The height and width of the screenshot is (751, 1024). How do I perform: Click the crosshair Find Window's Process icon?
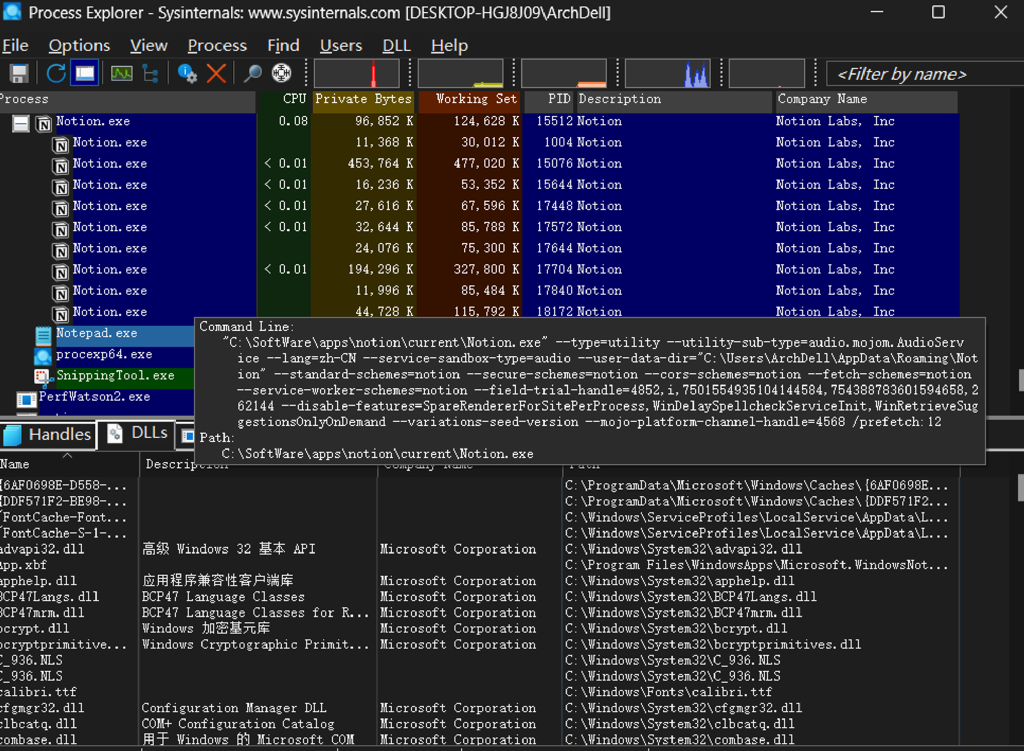(282, 73)
